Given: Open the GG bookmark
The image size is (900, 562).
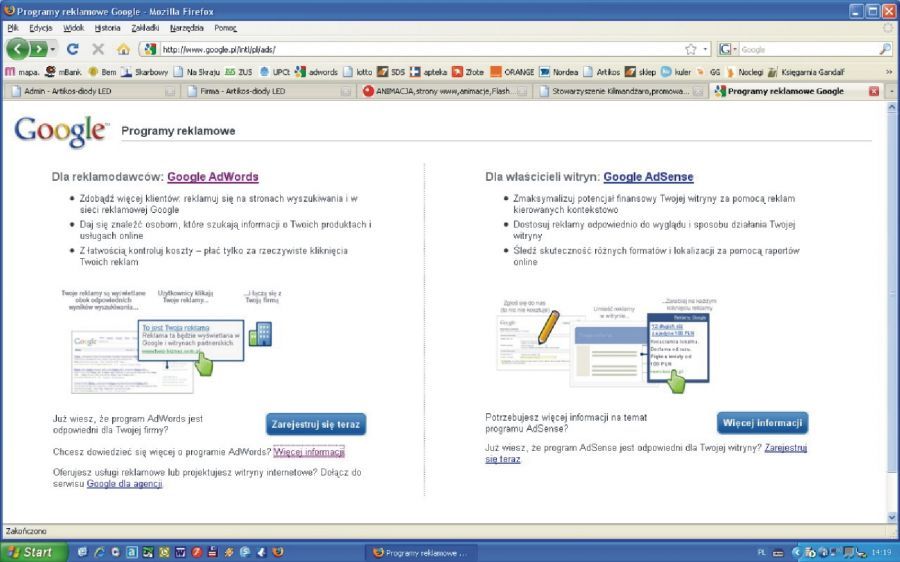Looking at the screenshot, I should click(x=708, y=72).
